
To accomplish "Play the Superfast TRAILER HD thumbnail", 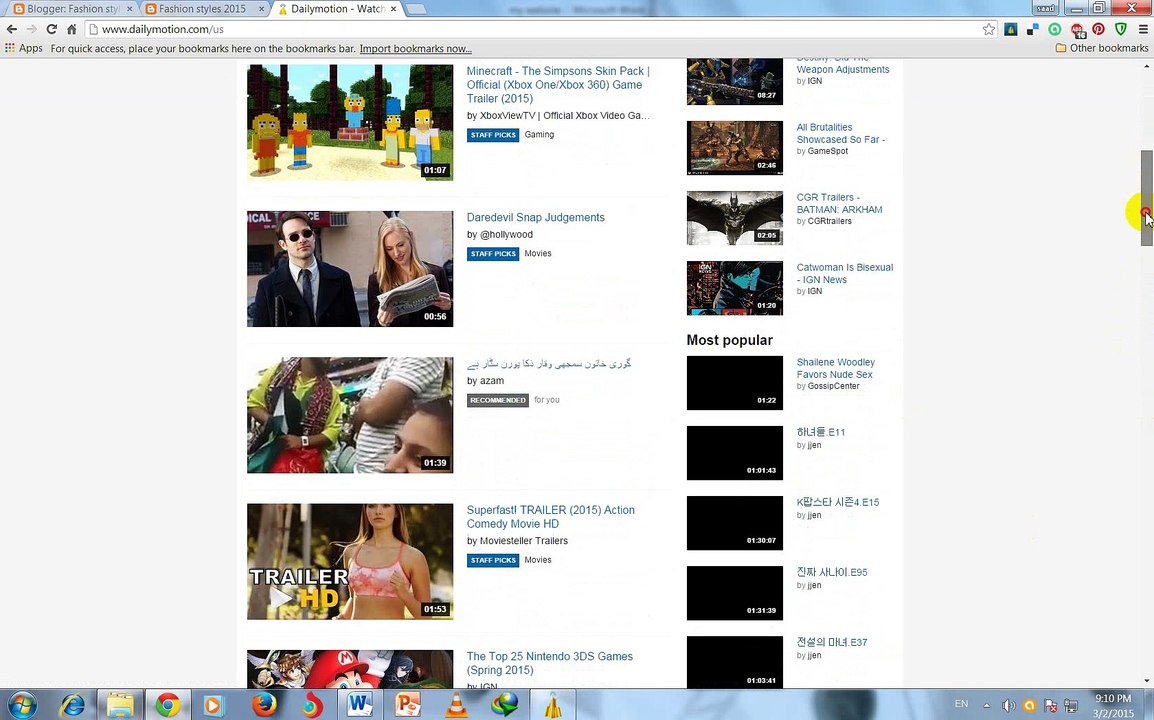I will tap(350, 562).
